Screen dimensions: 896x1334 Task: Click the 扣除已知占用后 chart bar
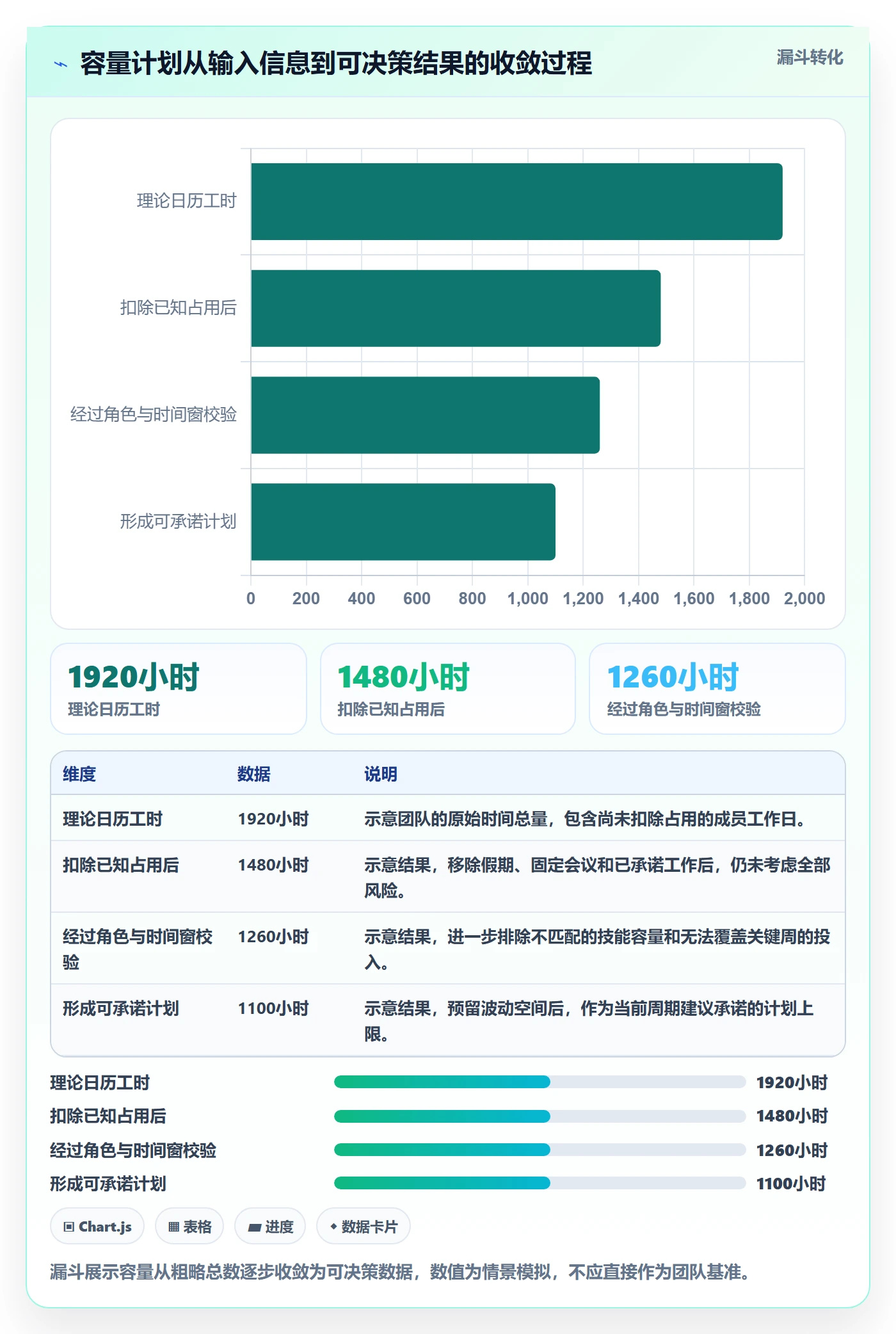(x=456, y=309)
